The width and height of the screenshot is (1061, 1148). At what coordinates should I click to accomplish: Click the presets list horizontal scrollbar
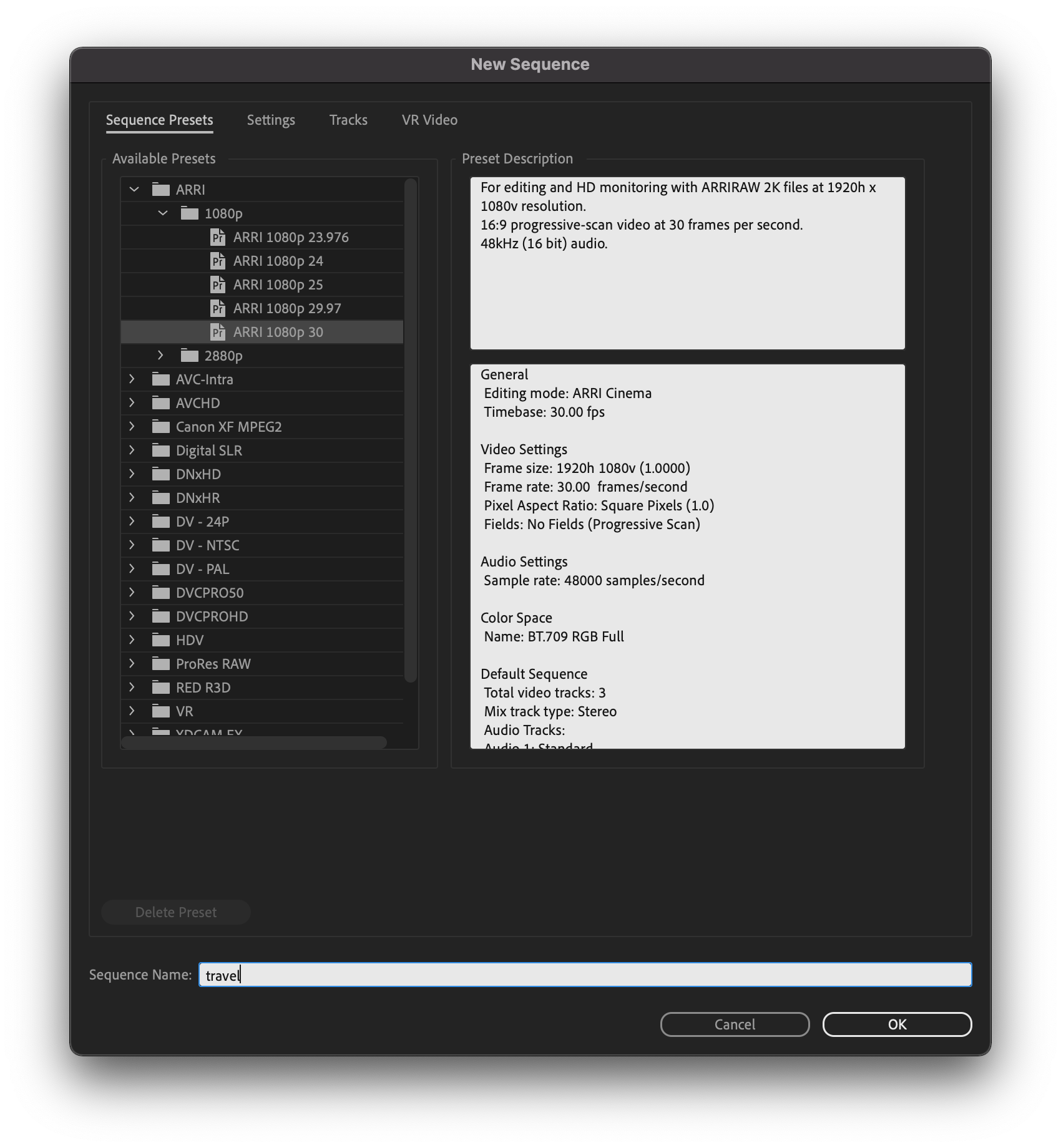(254, 742)
